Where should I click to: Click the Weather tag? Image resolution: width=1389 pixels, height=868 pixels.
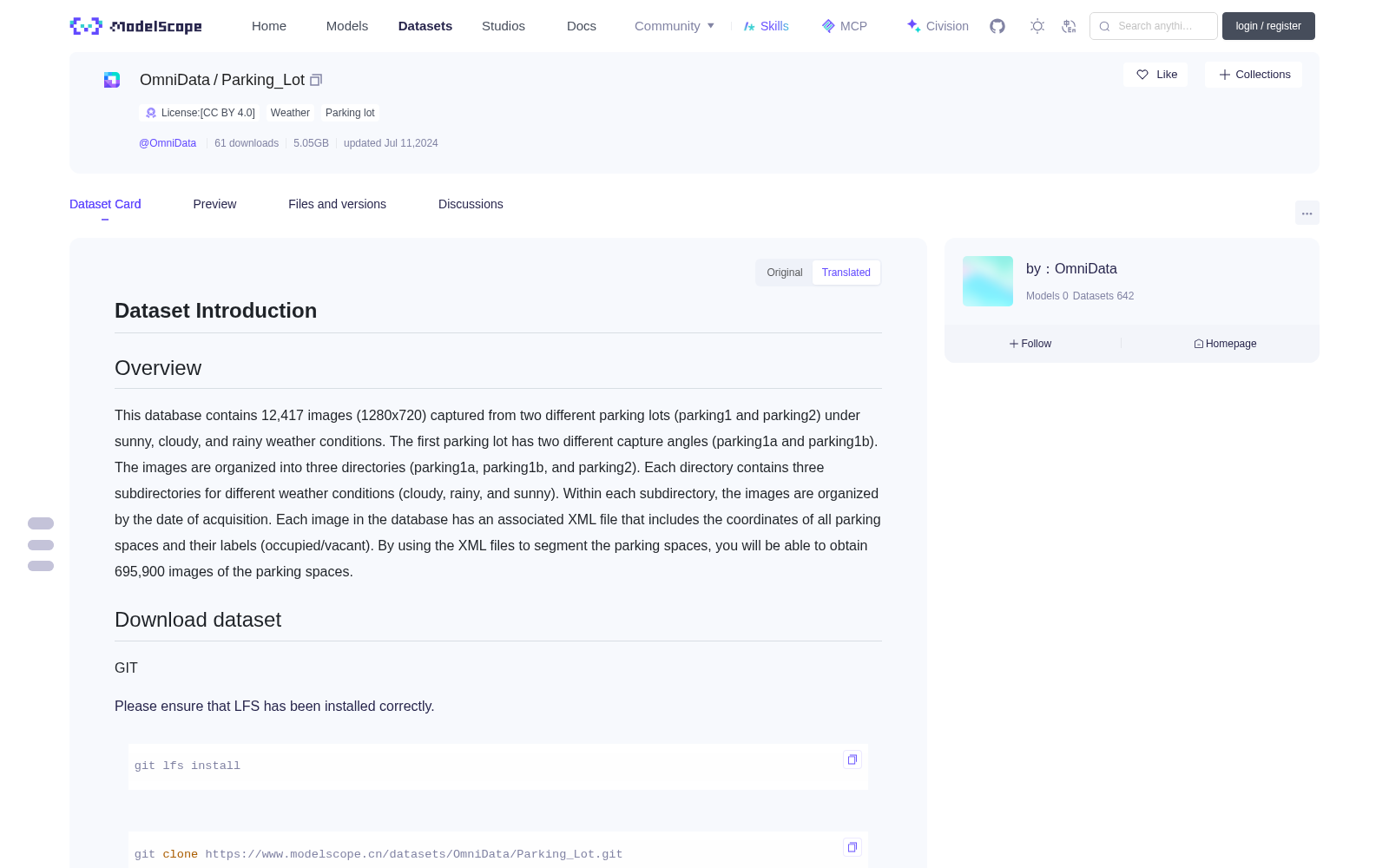pos(290,113)
